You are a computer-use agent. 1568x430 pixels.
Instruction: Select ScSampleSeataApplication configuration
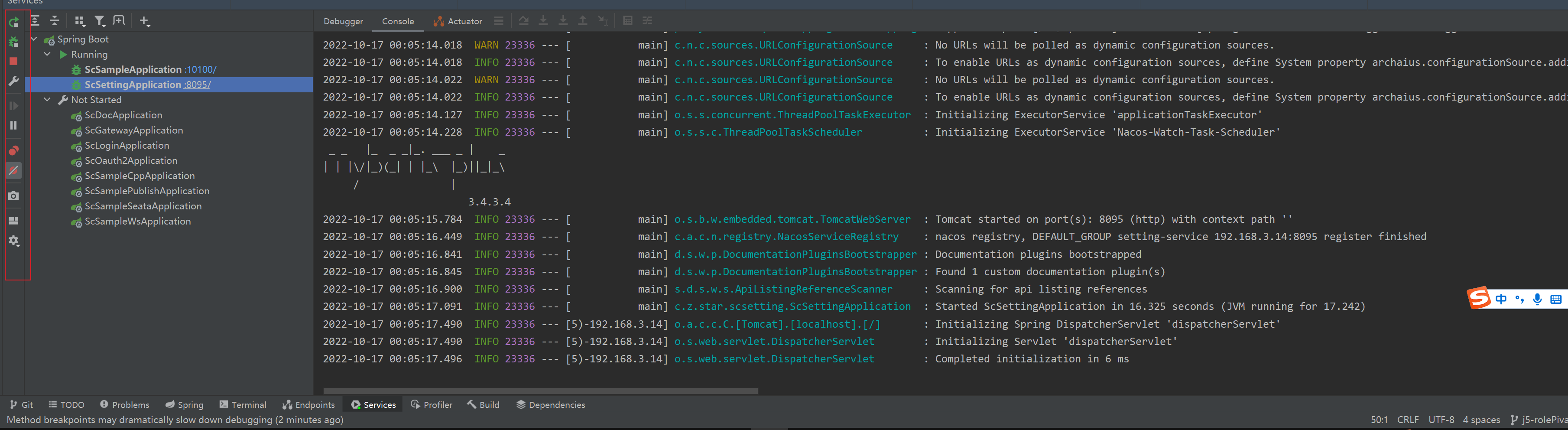[143, 206]
